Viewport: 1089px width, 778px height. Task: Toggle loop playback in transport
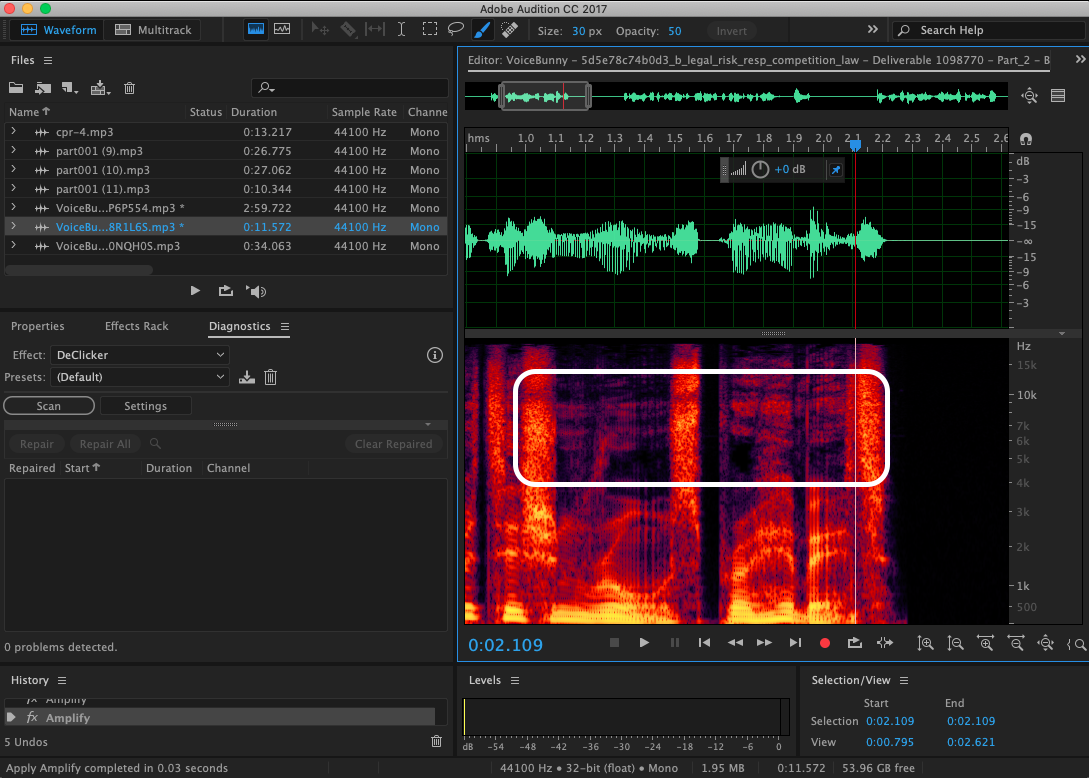[x=855, y=643]
